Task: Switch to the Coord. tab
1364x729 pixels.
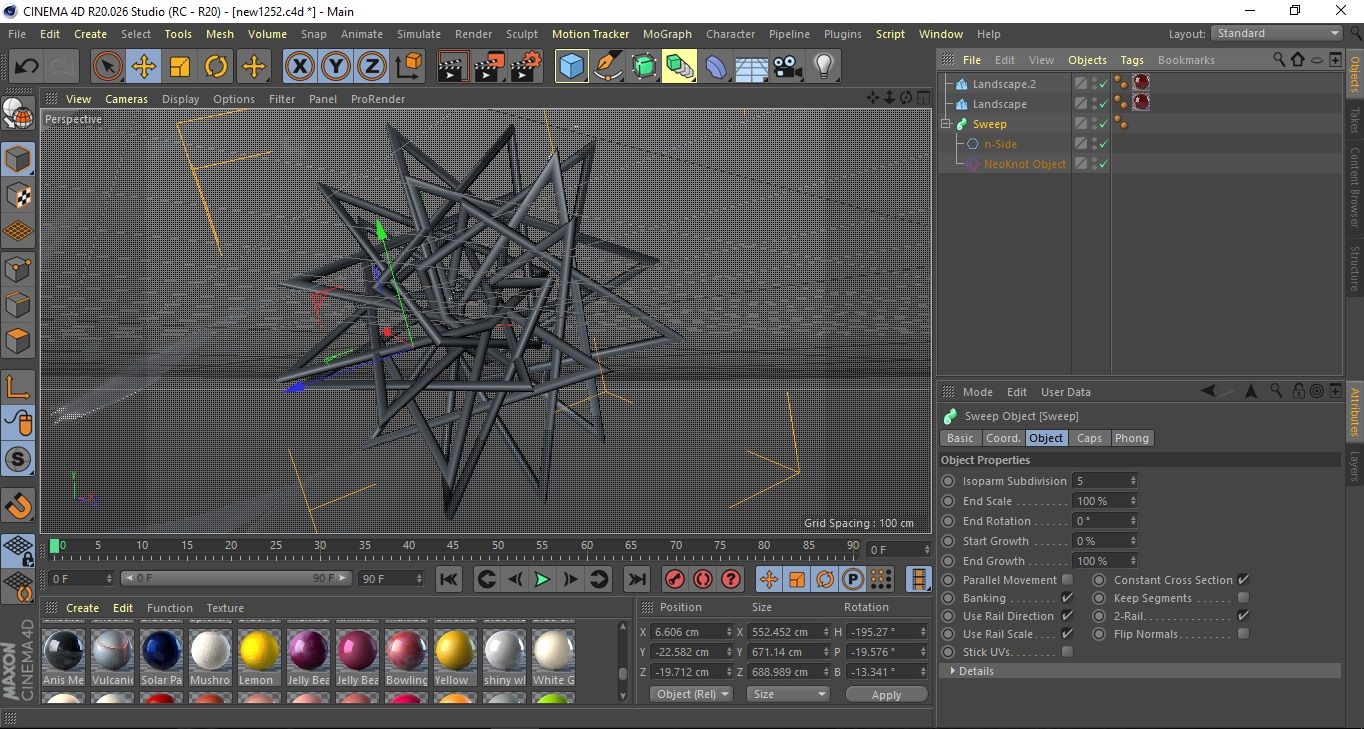Action: point(1003,438)
